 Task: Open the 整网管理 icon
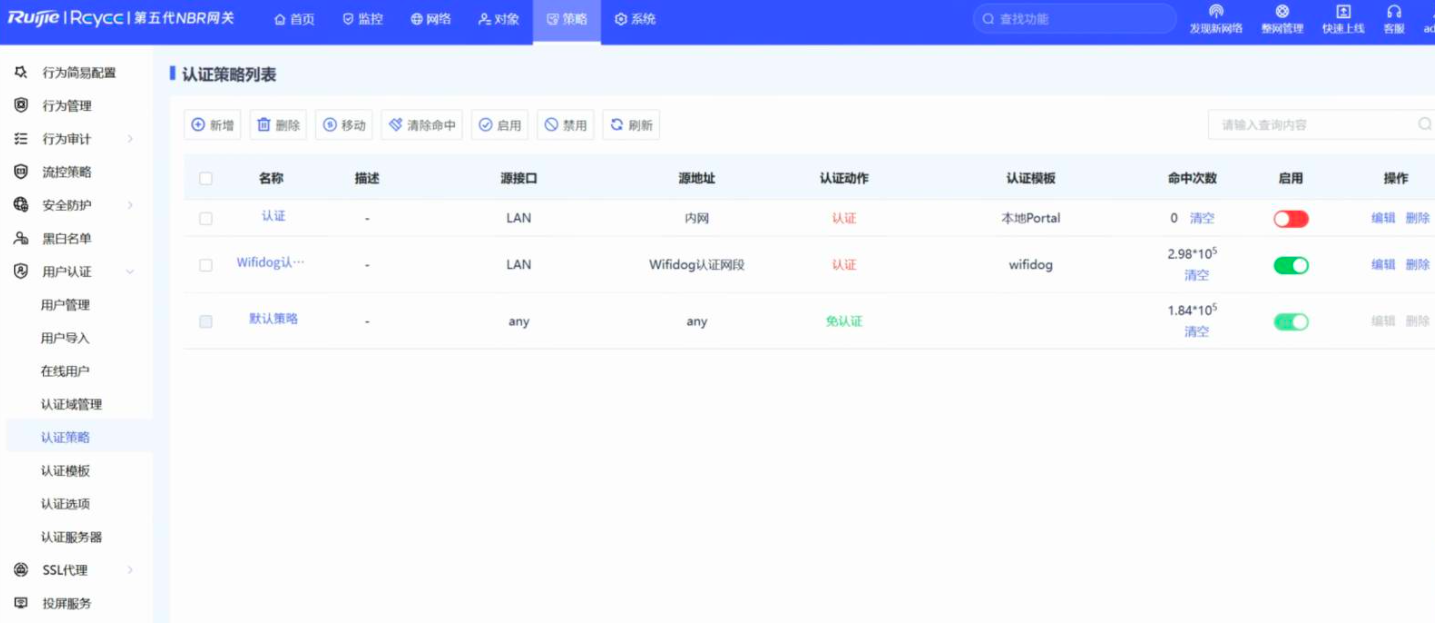pyautogui.click(x=1282, y=12)
